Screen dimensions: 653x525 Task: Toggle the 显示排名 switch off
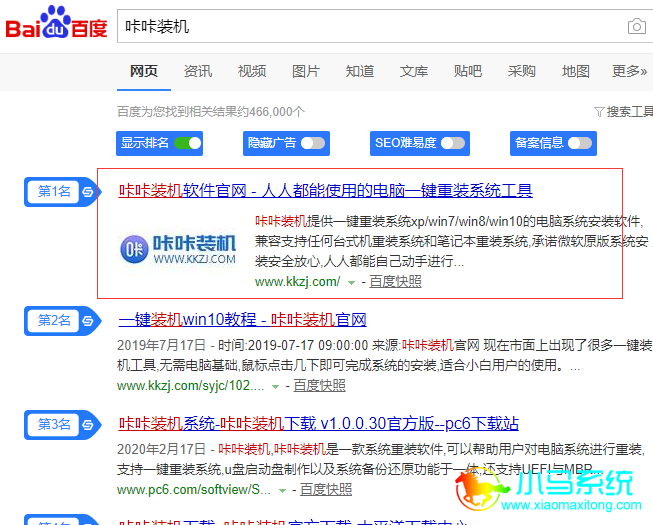coord(188,143)
